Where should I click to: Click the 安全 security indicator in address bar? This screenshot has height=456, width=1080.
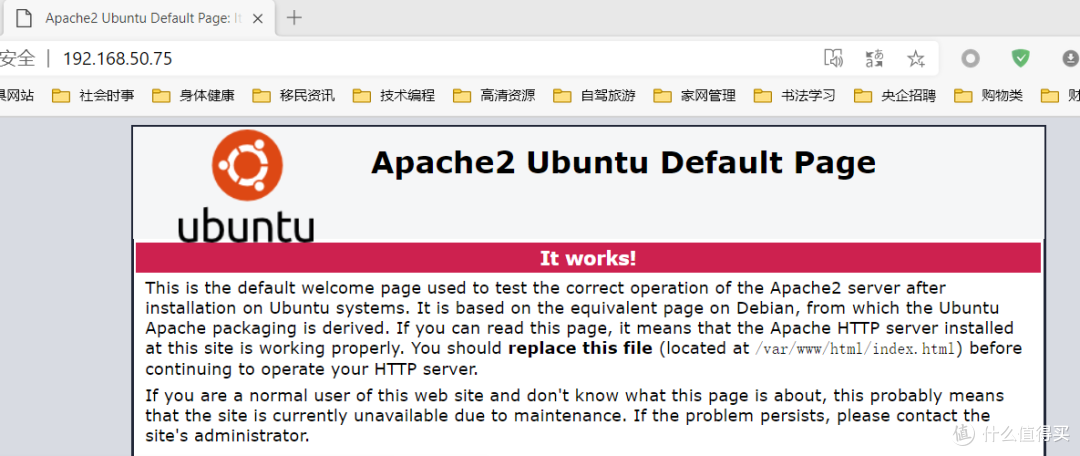pos(17,59)
